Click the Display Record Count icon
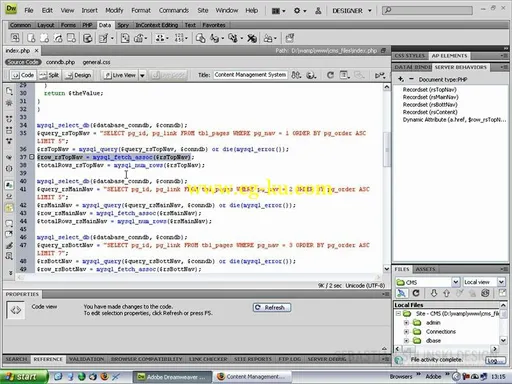512x384 pixels. click(x=181, y=38)
